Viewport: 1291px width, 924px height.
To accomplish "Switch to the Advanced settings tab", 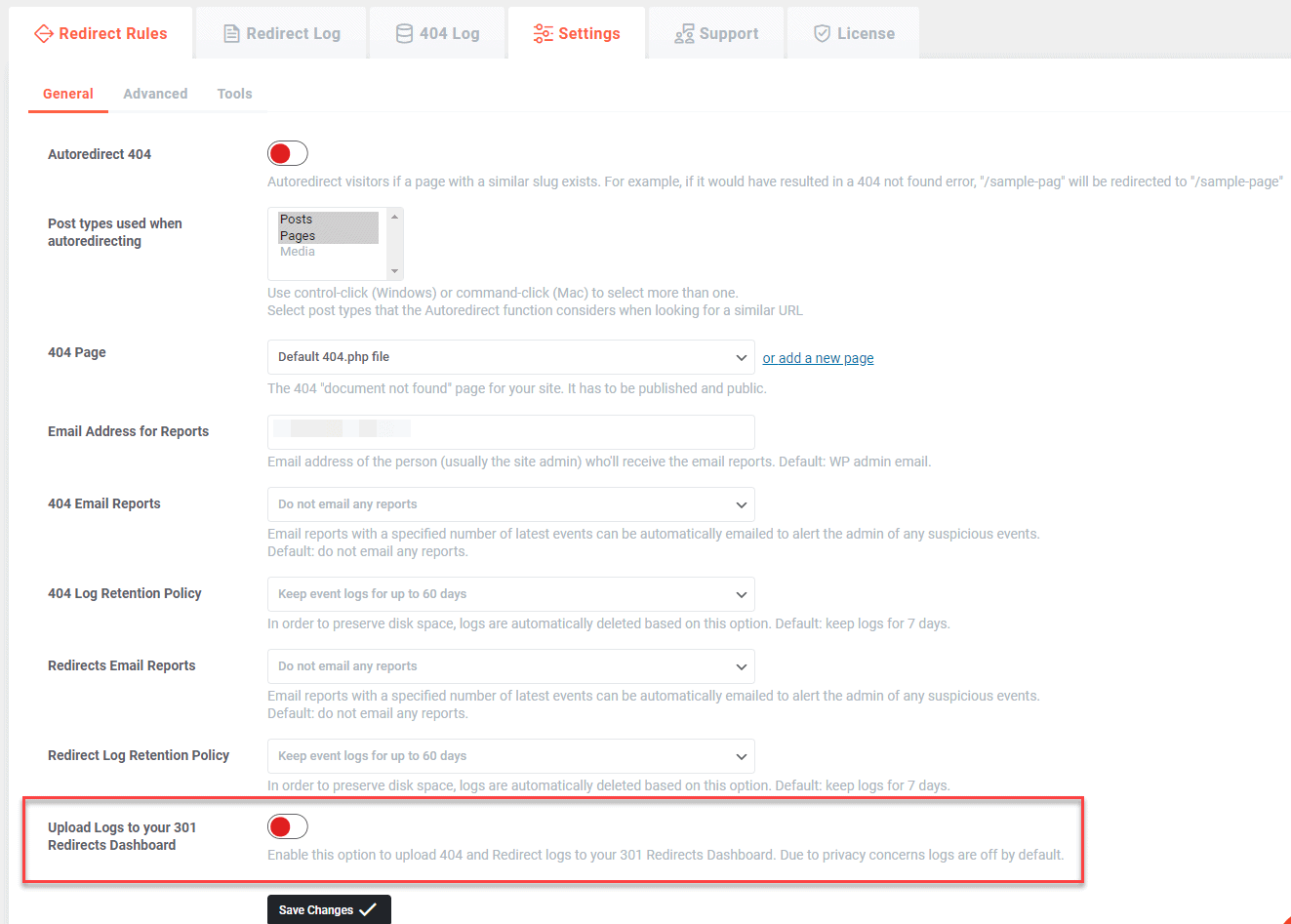I will [155, 93].
